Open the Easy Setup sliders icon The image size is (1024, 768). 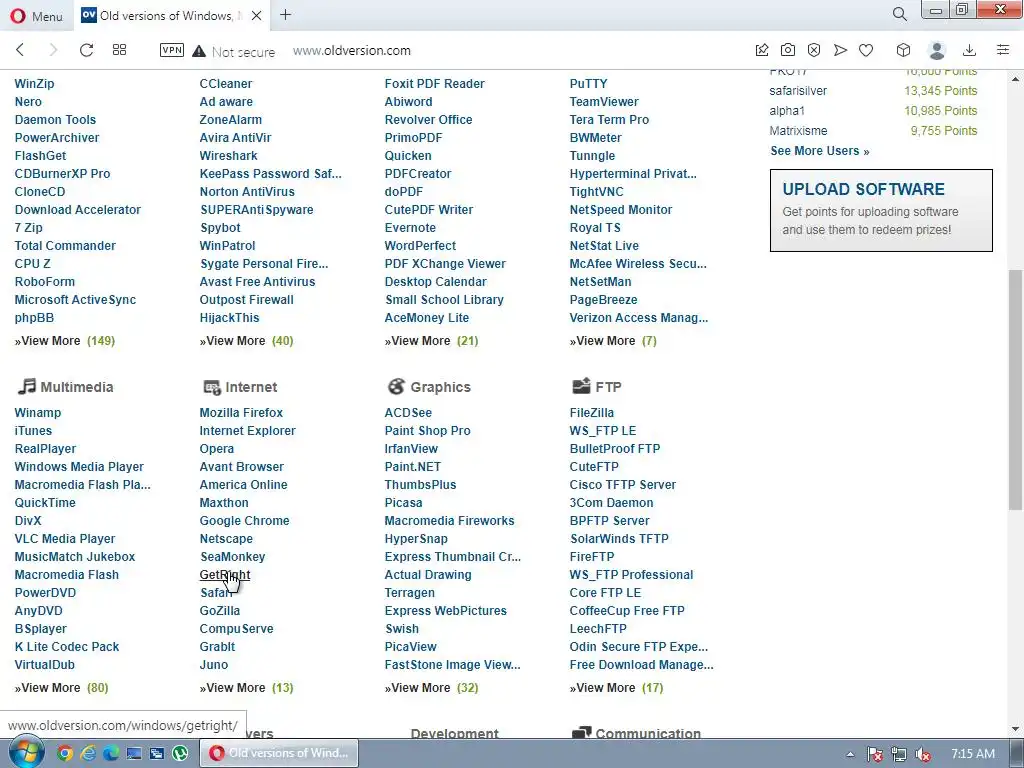point(1002,50)
